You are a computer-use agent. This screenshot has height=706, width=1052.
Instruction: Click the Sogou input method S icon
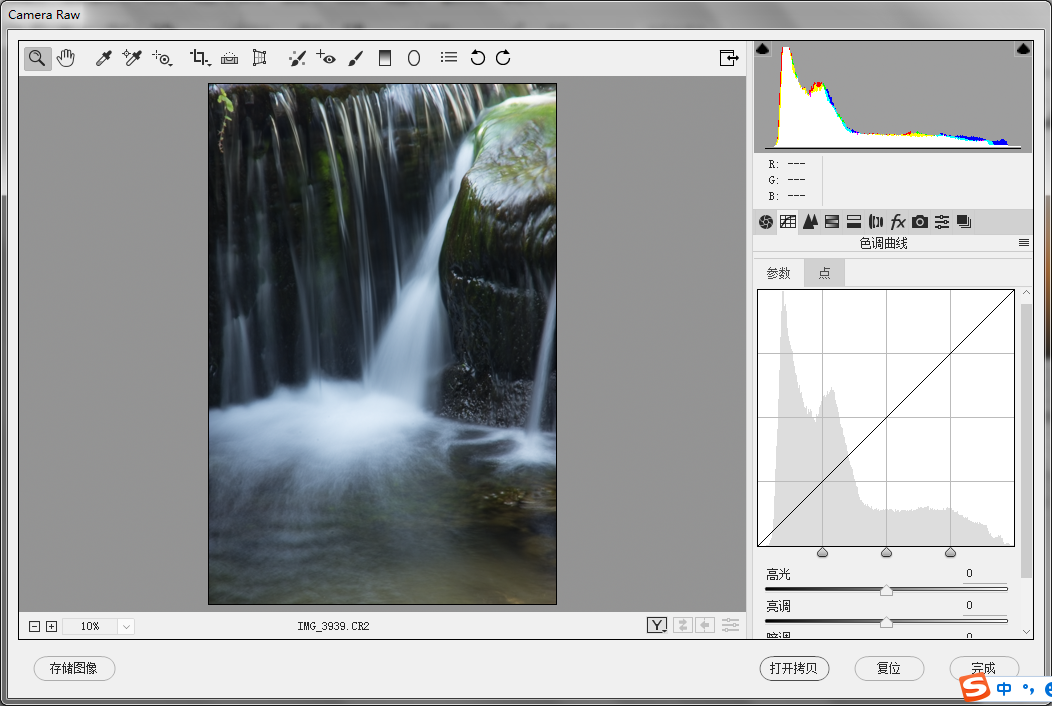click(975, 689)
